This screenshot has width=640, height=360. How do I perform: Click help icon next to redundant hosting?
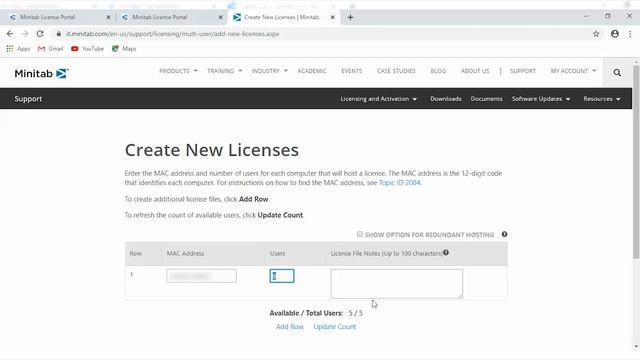coord(504,234)
